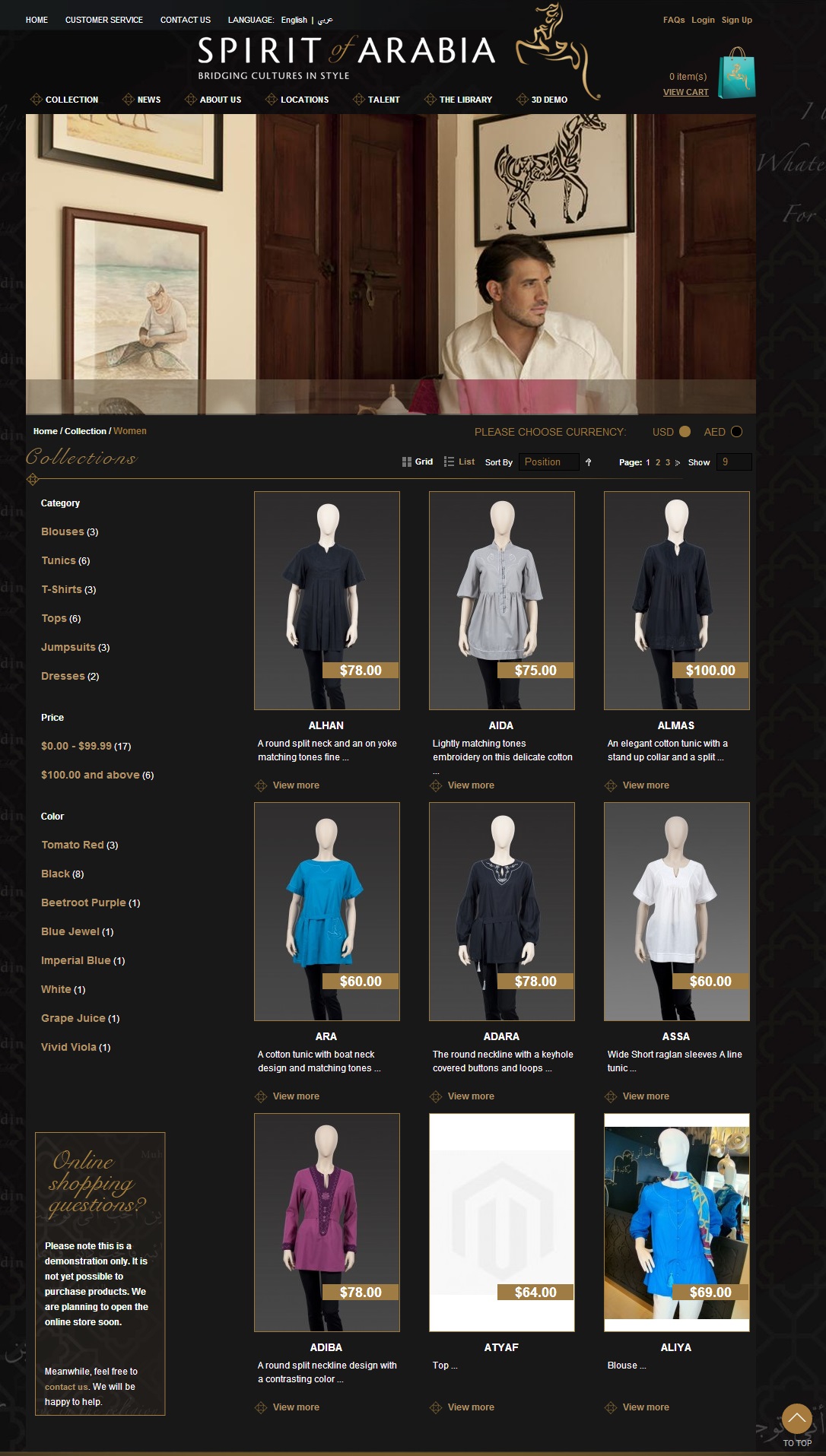Open the Adiba purple tunic thumbnail
826x1456 pixels.
(x=327, y=1223)
